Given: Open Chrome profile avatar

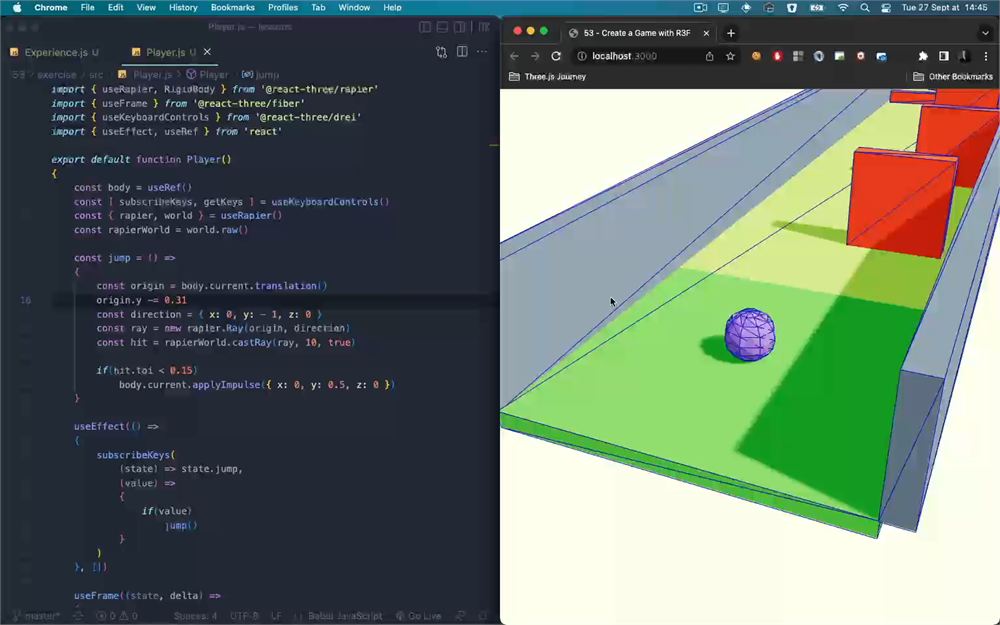Looking at the screenshot, I should (965, 56).
